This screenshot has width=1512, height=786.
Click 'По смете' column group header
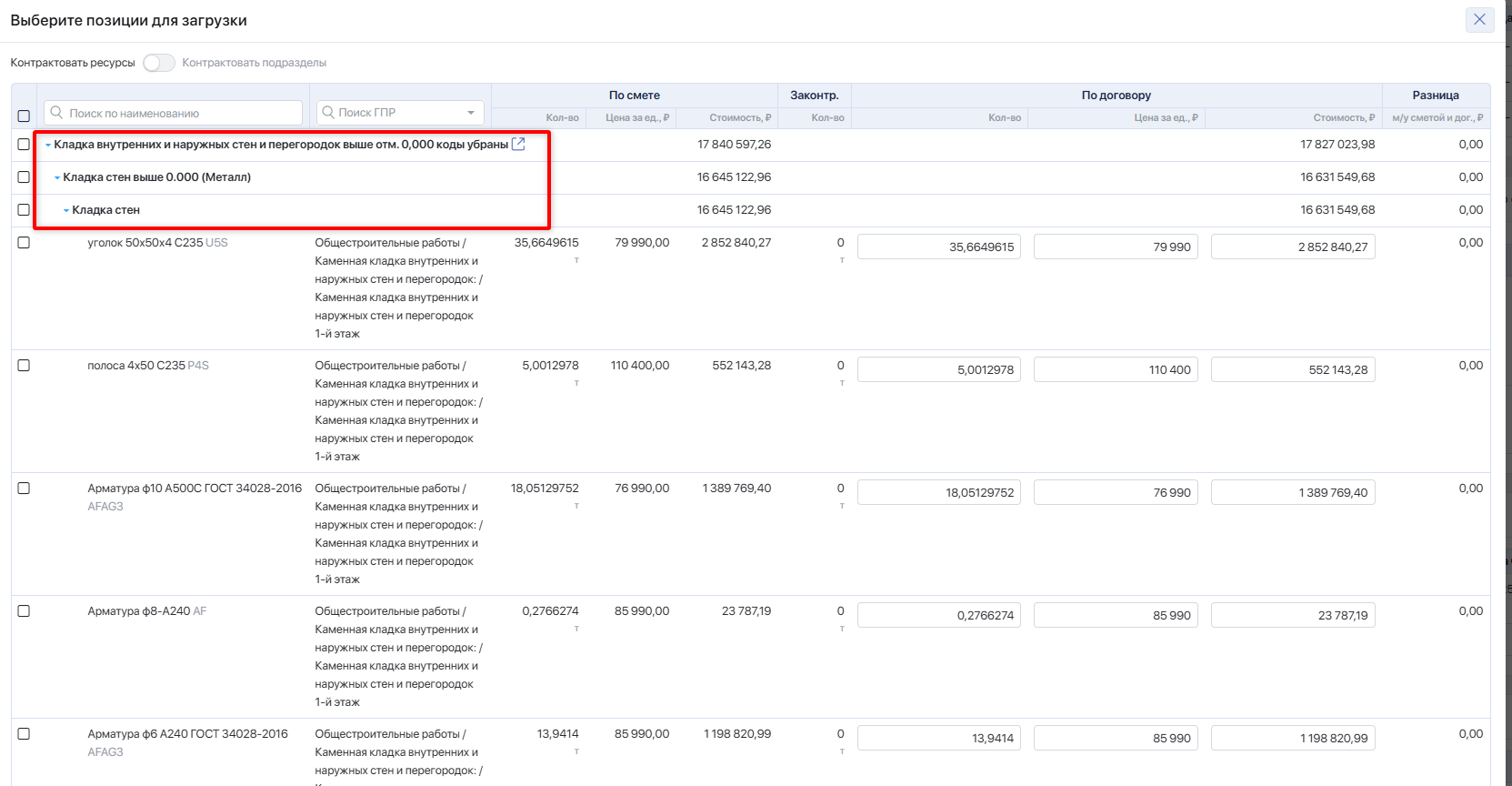[634, 96]
